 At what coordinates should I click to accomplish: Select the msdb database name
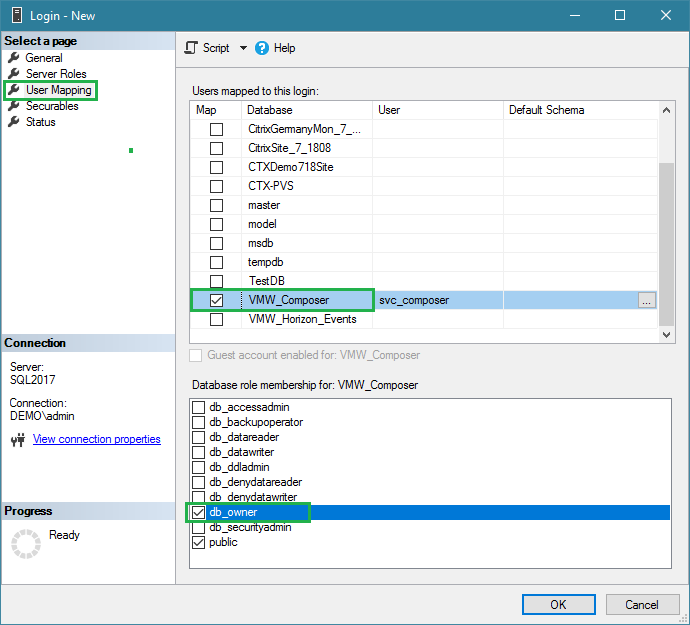(x=261, y=243)
